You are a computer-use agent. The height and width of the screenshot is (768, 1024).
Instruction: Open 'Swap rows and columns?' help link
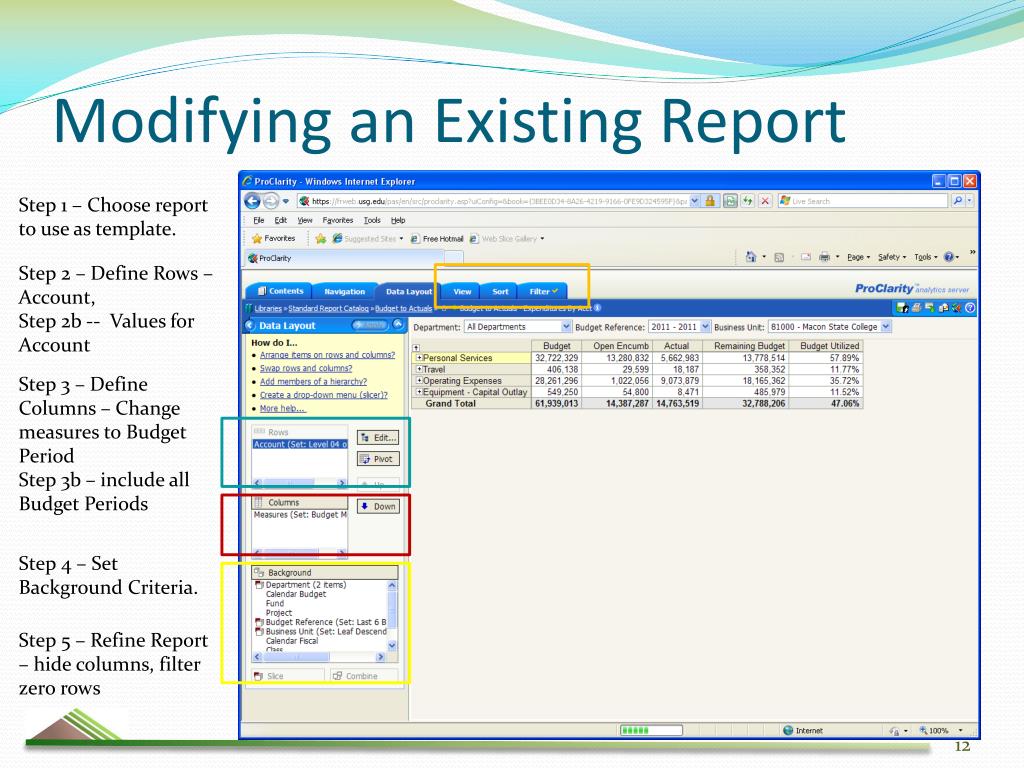306,368
